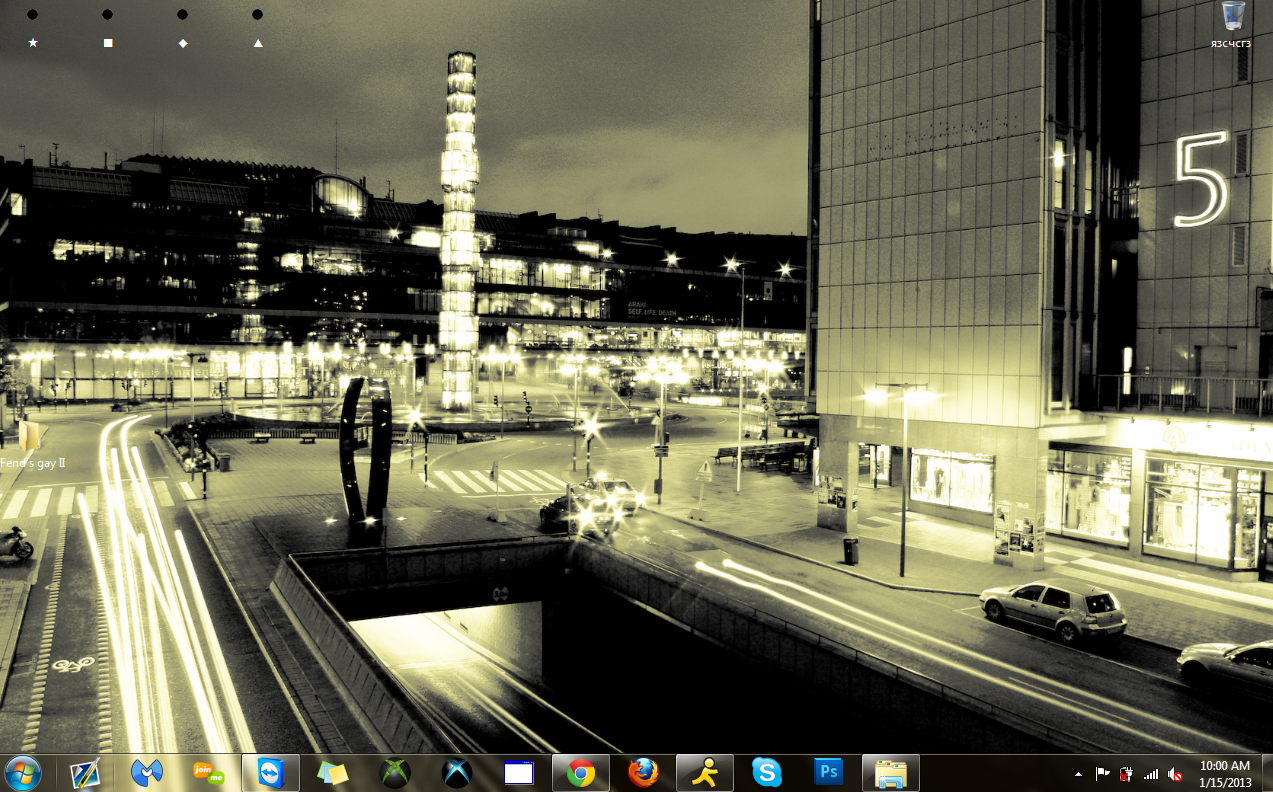Viewport: 1273px width, 792px height.
Task: Open the clock showing 10:00 AM
Action: pyautogui.click(x=1225, y=773)
